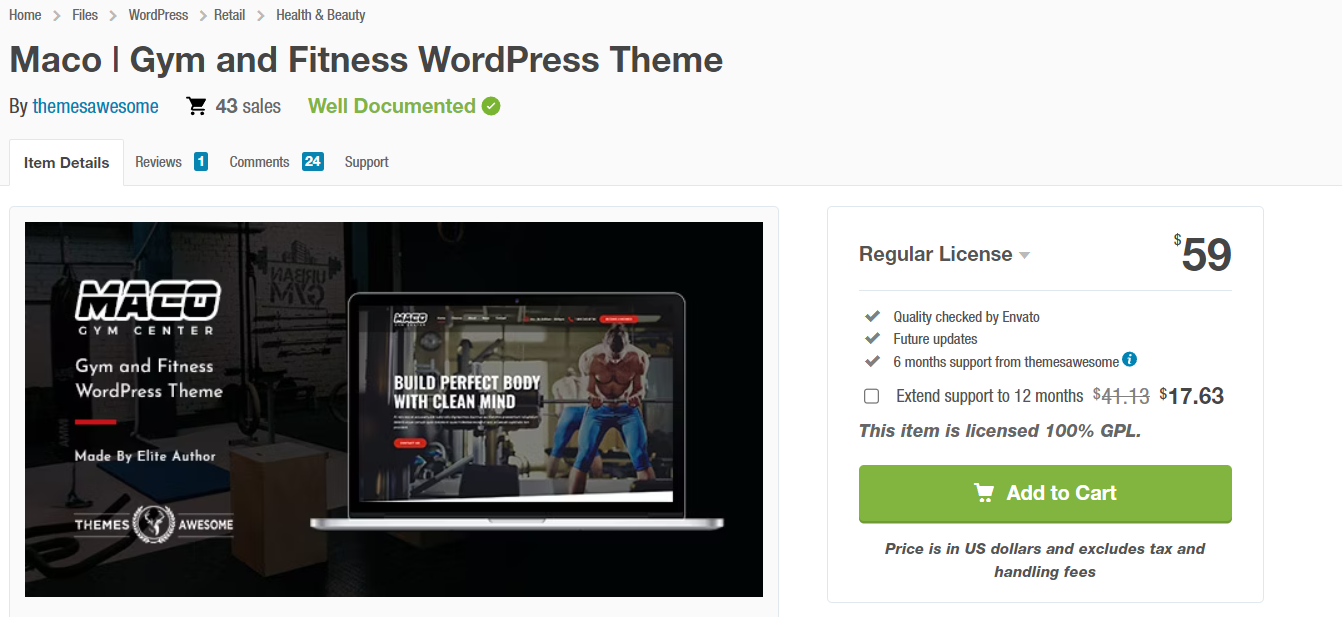This screenshot has width=1342, height=617.
Task: Click the "Maco | Gym and Fitness WordPress Theme" title
Action: pos(366,60)
